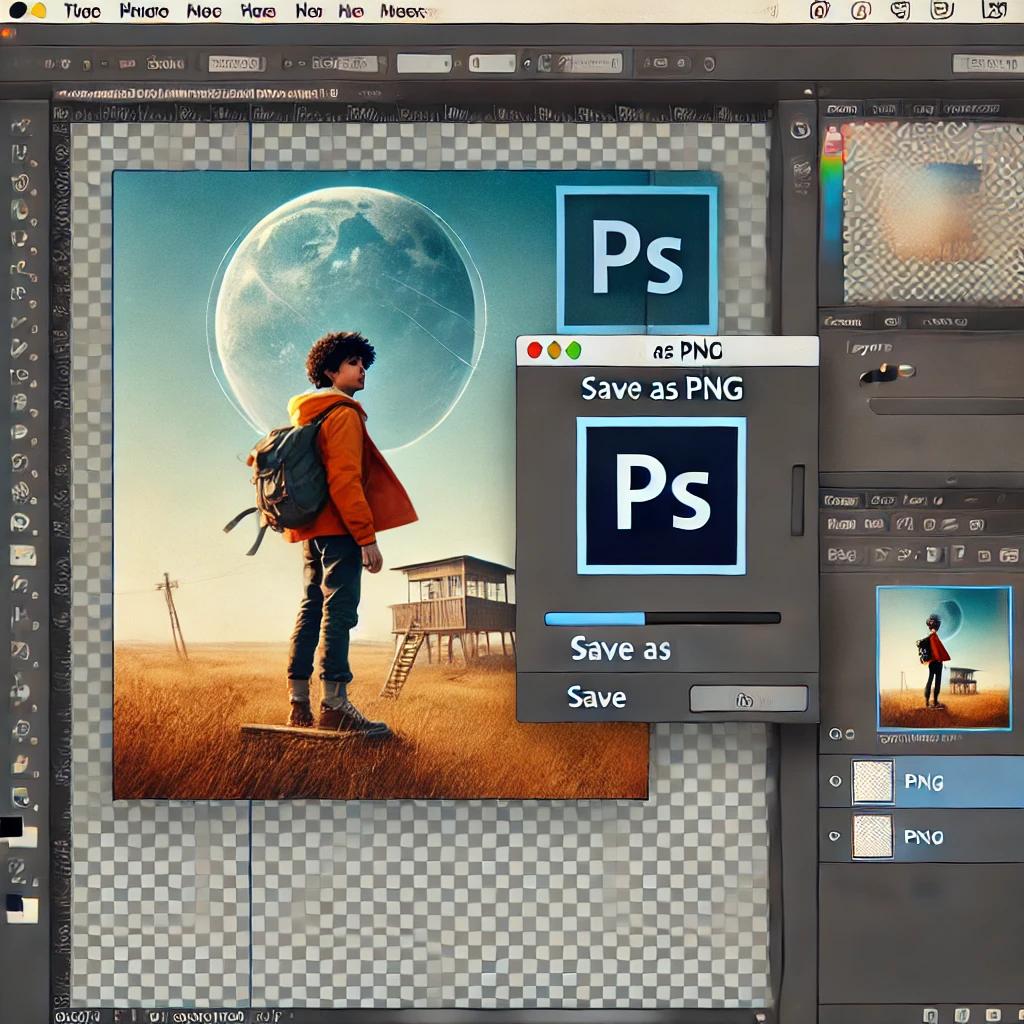
Task: Click inside the color picker field
Action: [934, 212]
